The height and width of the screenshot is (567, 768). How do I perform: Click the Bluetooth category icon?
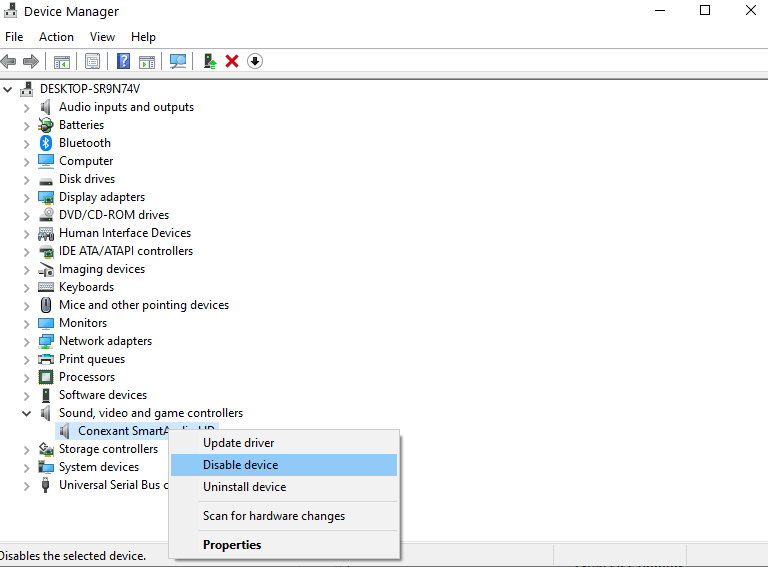click(46, 143)
